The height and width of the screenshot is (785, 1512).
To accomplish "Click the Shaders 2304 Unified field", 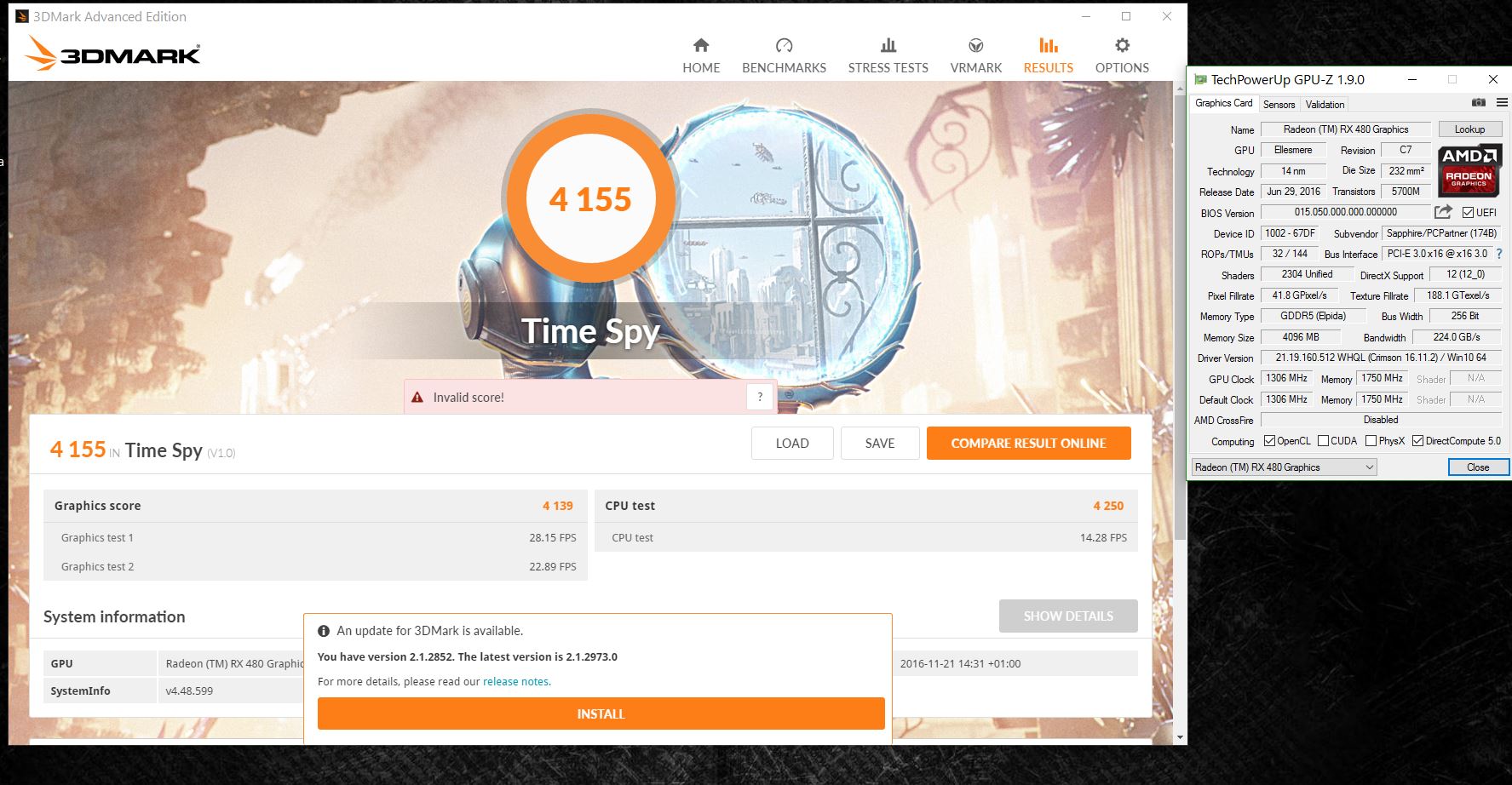I will click(1307, 274).
